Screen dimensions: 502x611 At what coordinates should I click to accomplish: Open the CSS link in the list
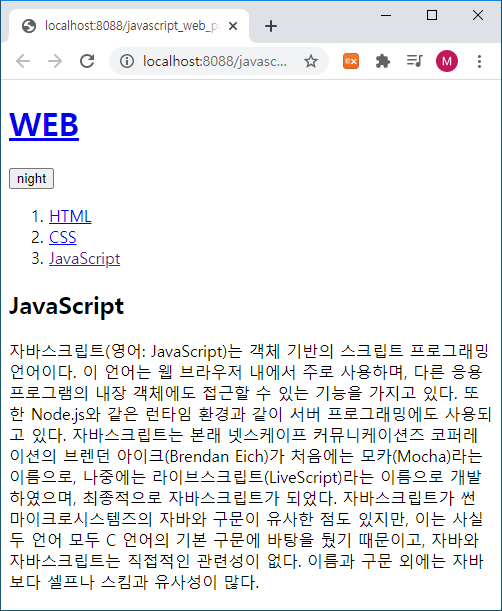coord(63,237)
